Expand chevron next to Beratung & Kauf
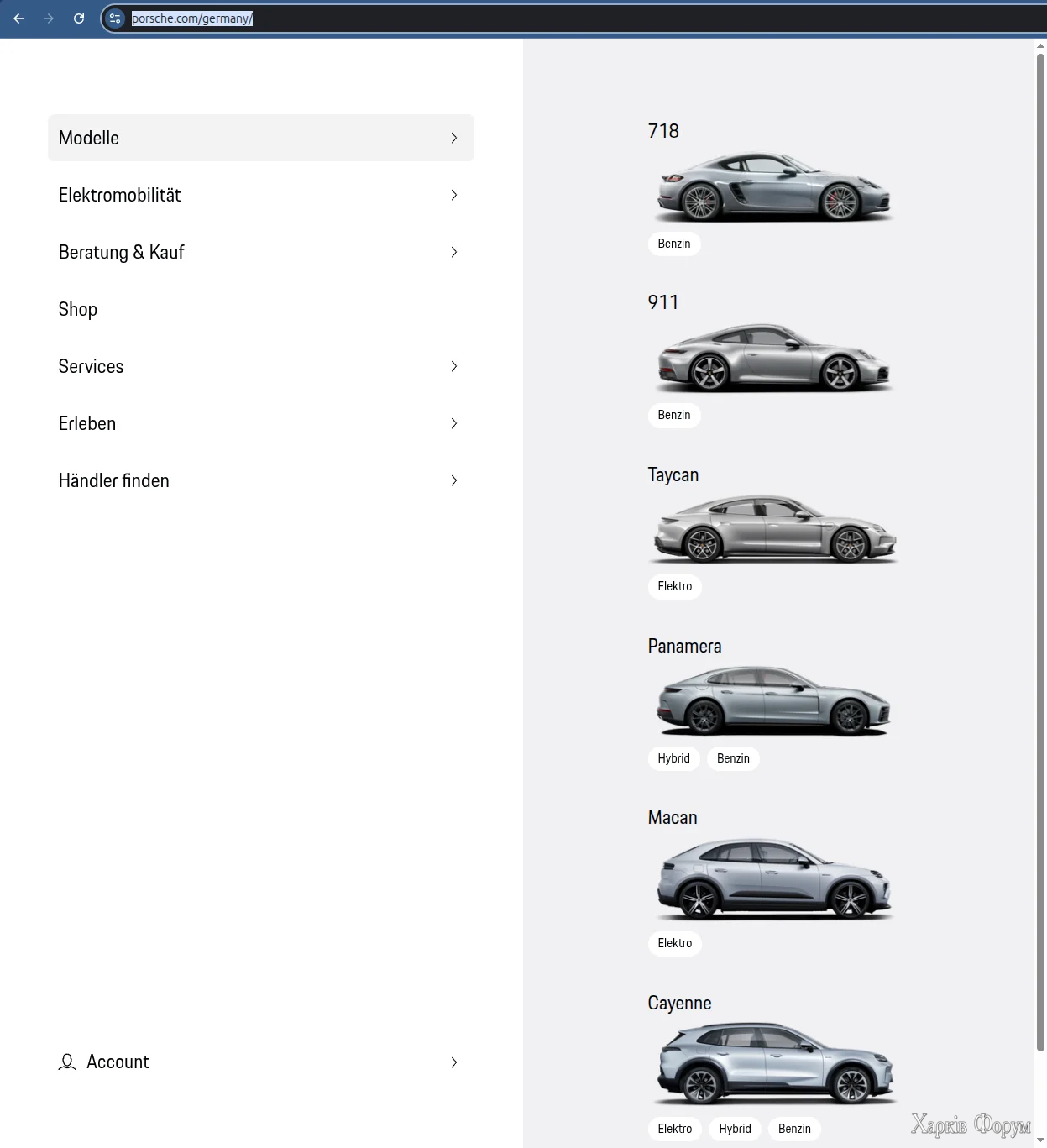This screenshot has width=1047, height=1148. pyautogui.click(x=454, y=252)
